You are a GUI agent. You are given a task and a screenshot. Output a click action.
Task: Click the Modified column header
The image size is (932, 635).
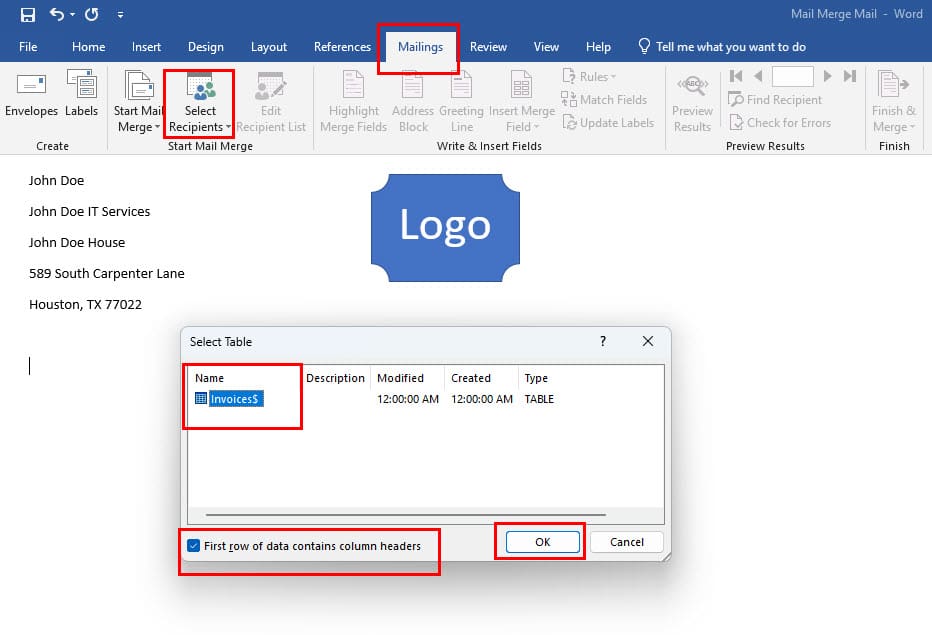pyautogui.click(x=400, y=378)
